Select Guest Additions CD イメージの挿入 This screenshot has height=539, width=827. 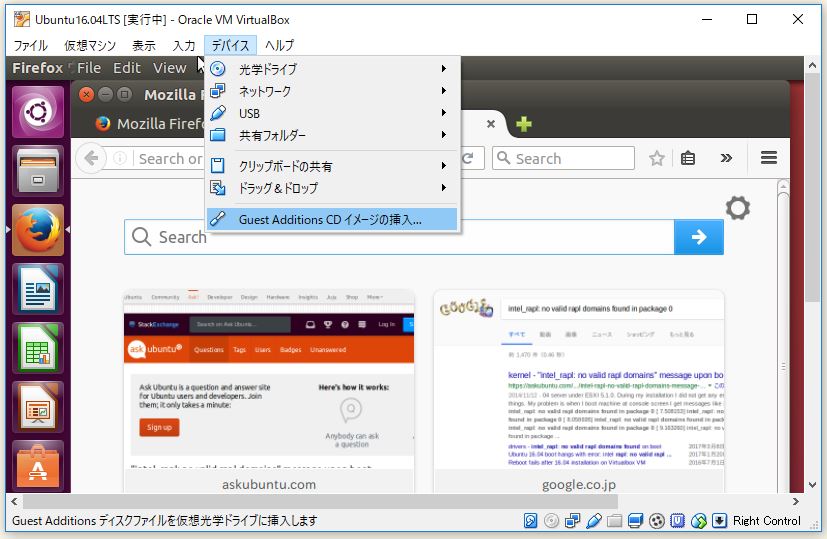pyautogui.click(x=332, y=219)
